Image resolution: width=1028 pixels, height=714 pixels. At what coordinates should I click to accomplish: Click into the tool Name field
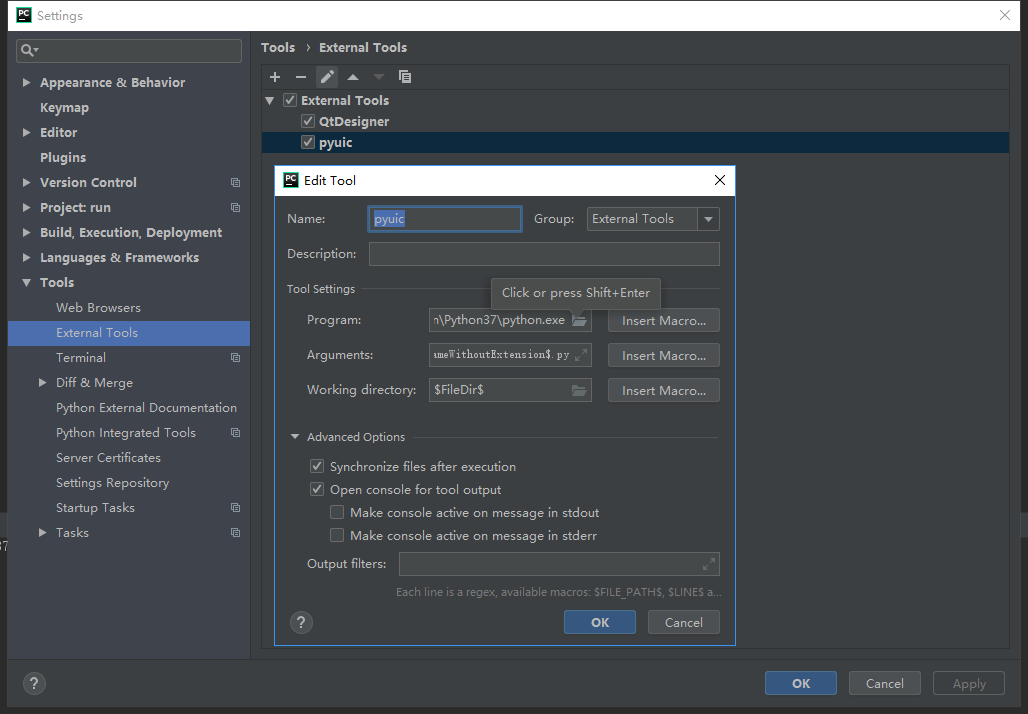click(445, 219)
